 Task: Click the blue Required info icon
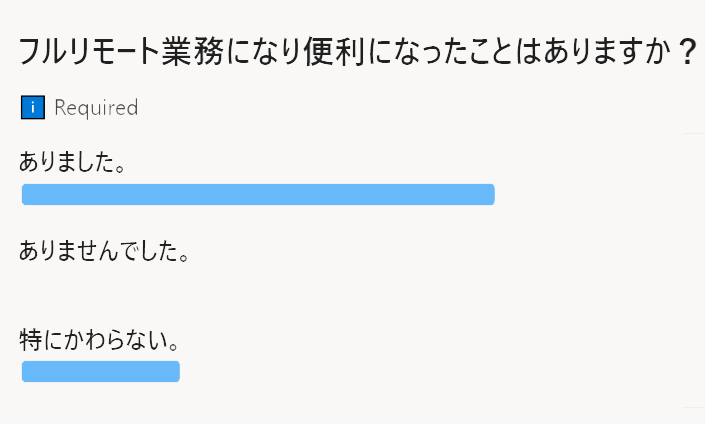[x=34, y=107]
